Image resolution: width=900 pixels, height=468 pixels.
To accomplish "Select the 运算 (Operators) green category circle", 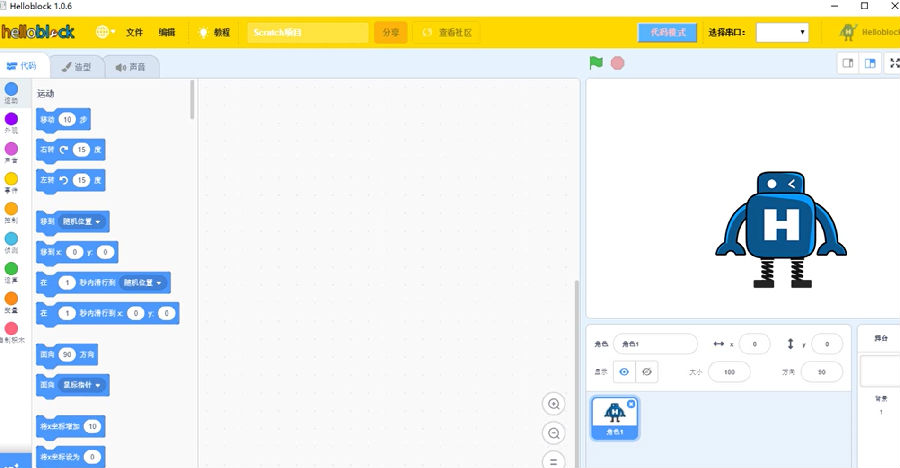I will 11,268.
